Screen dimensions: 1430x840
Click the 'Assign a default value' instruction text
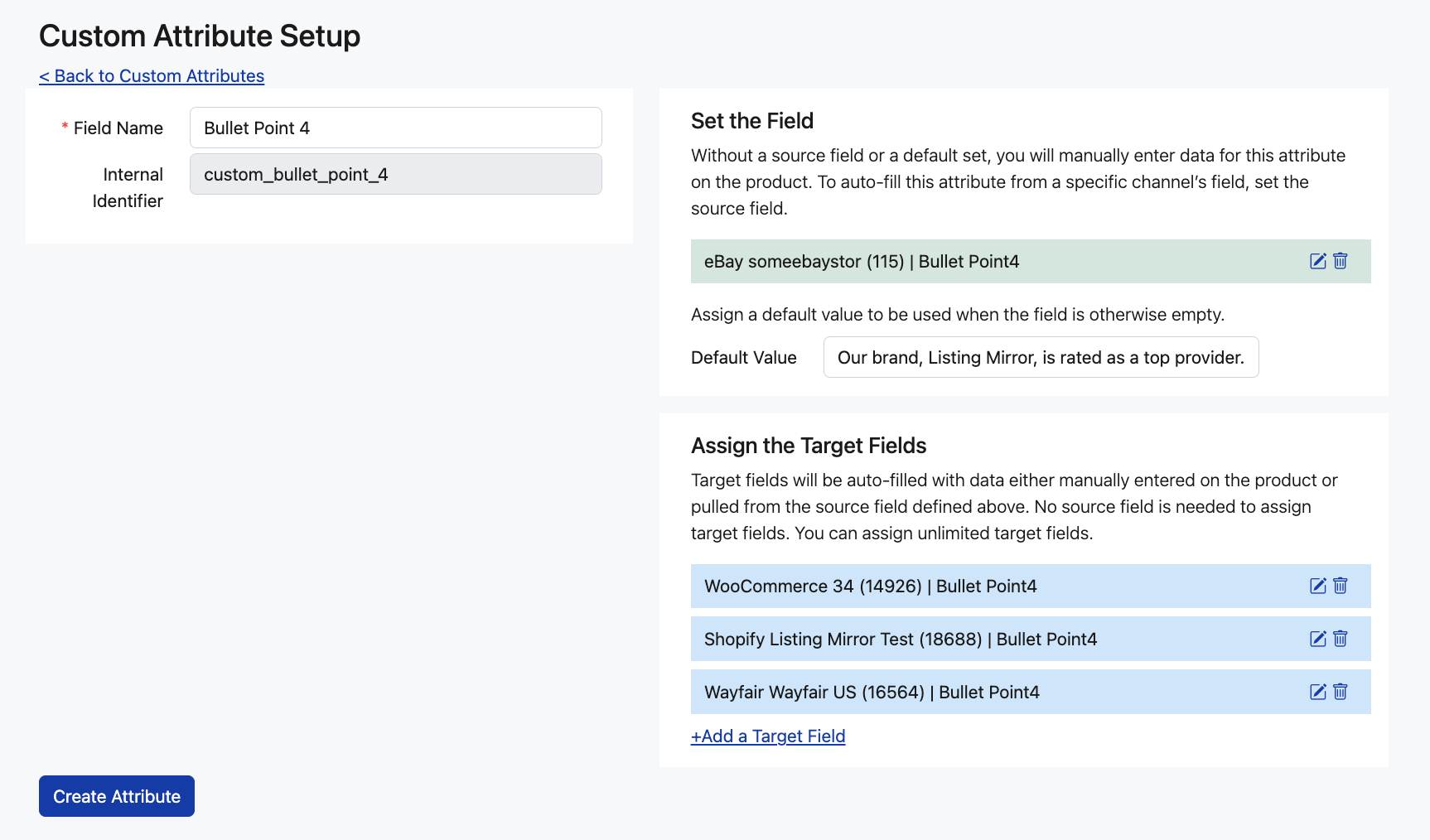click(958, 315)
